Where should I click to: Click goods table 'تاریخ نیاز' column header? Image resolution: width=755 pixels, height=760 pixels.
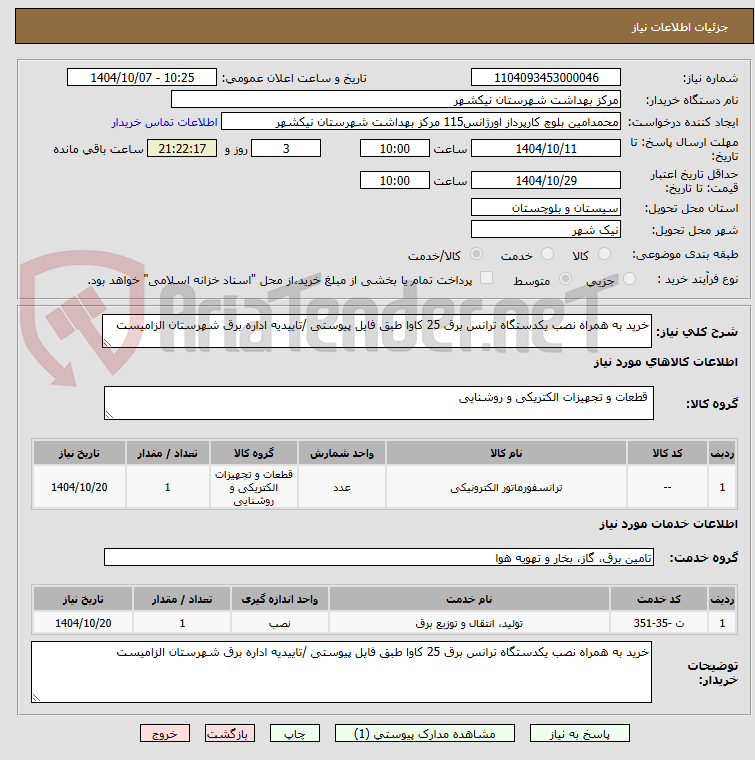pyautogui.click(x=79, y=453)
